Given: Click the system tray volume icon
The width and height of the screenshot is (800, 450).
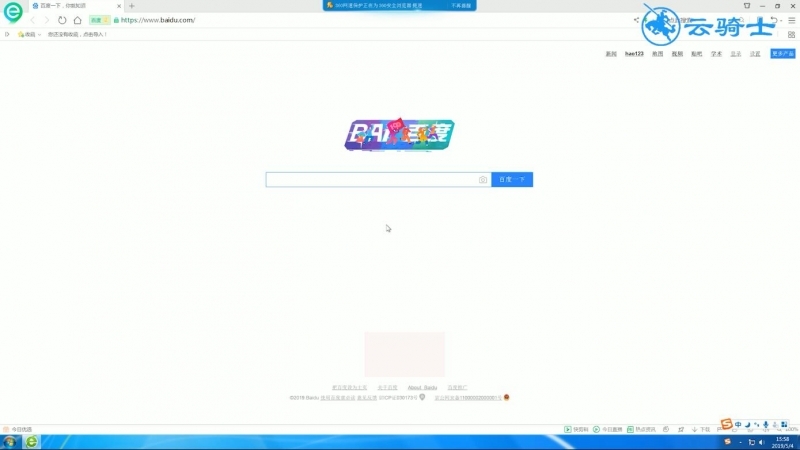Looking at the screenshot, I should (762, 442).
